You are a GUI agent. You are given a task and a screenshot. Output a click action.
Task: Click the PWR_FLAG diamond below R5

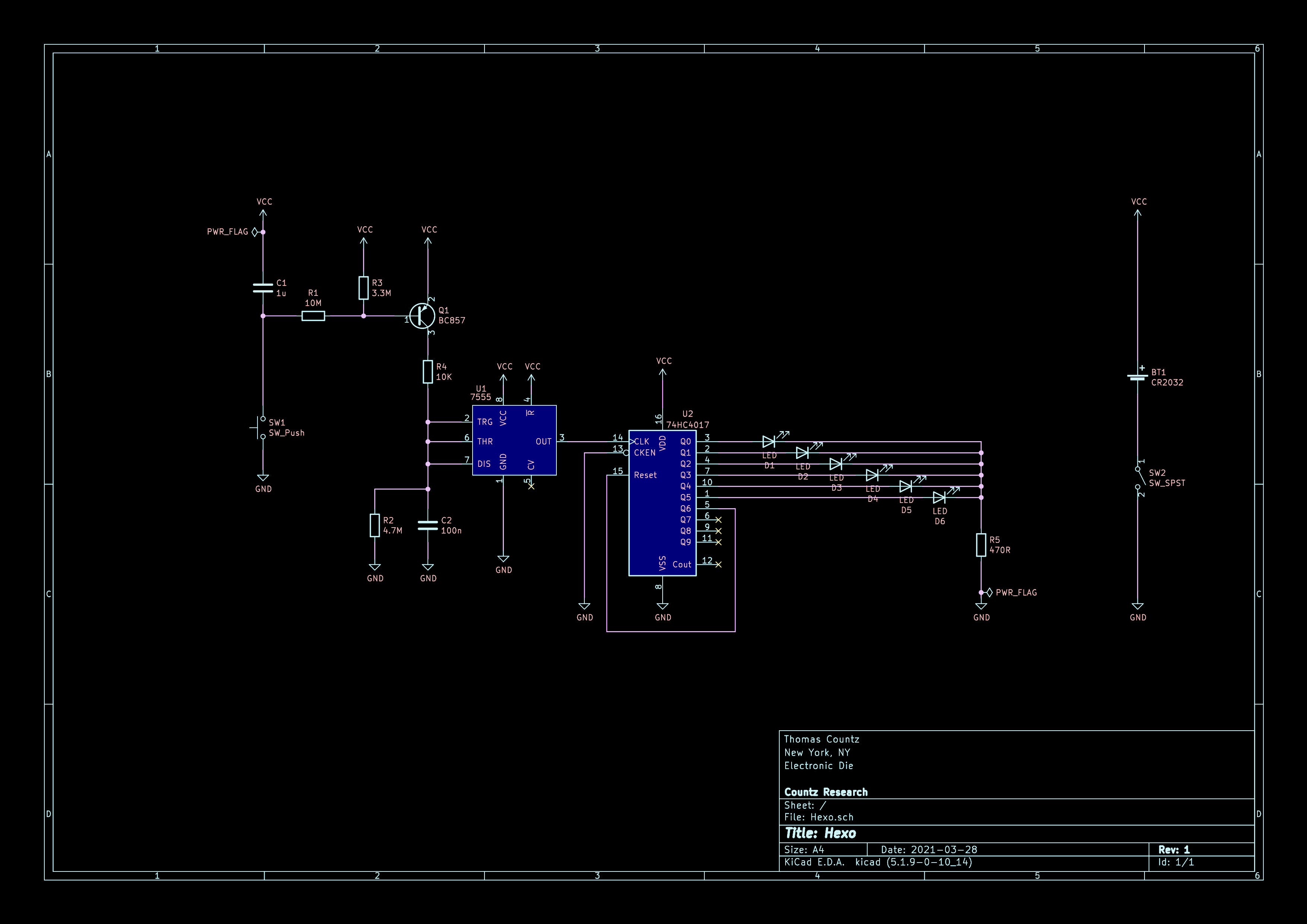tap(990, 593)
